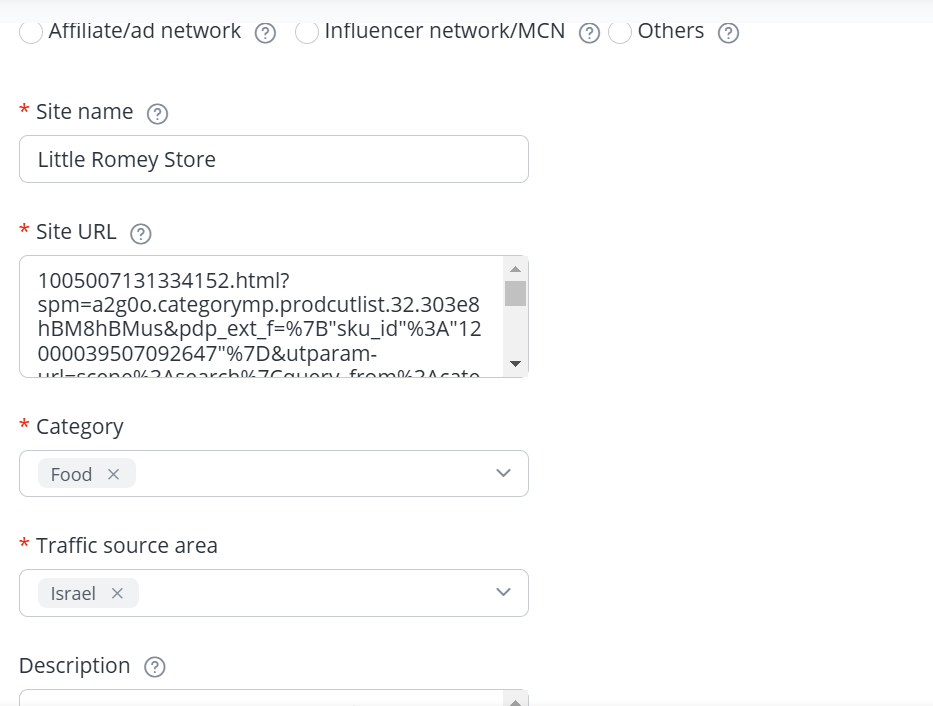
Task: Click help icon beside Influencer network/MCN
Action: point(590,33)
